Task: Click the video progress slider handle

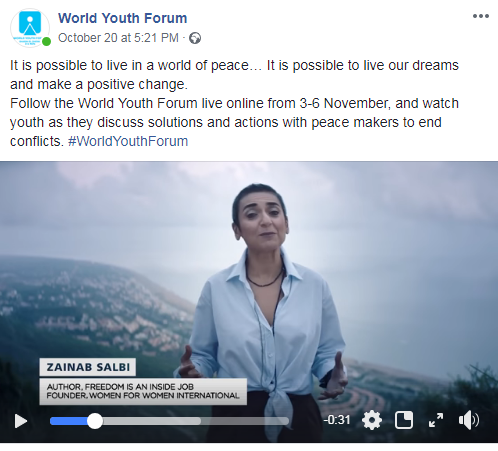Action: pyautogui.click(x=95, y=421)
